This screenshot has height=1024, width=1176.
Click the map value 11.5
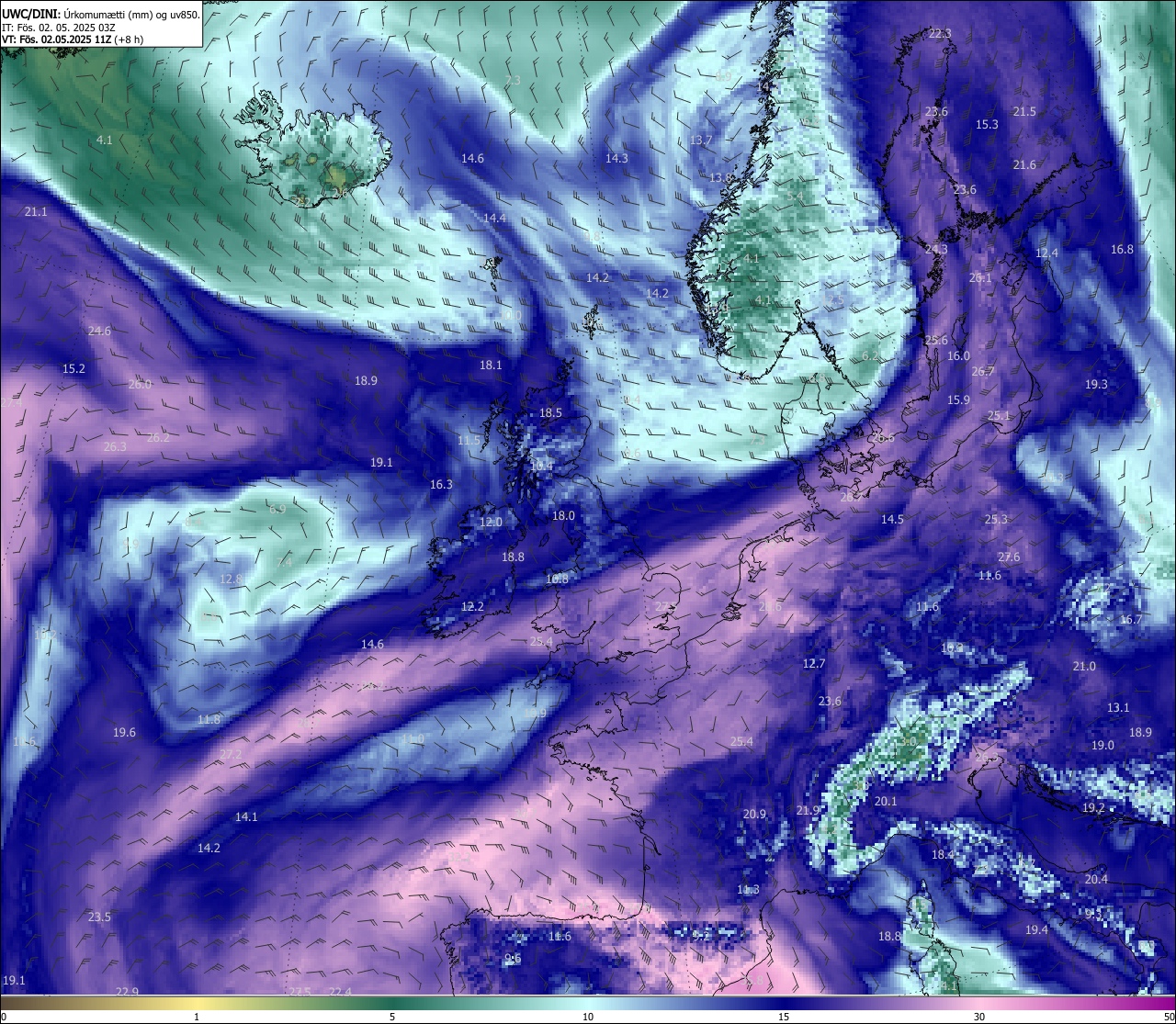(469, 441)
